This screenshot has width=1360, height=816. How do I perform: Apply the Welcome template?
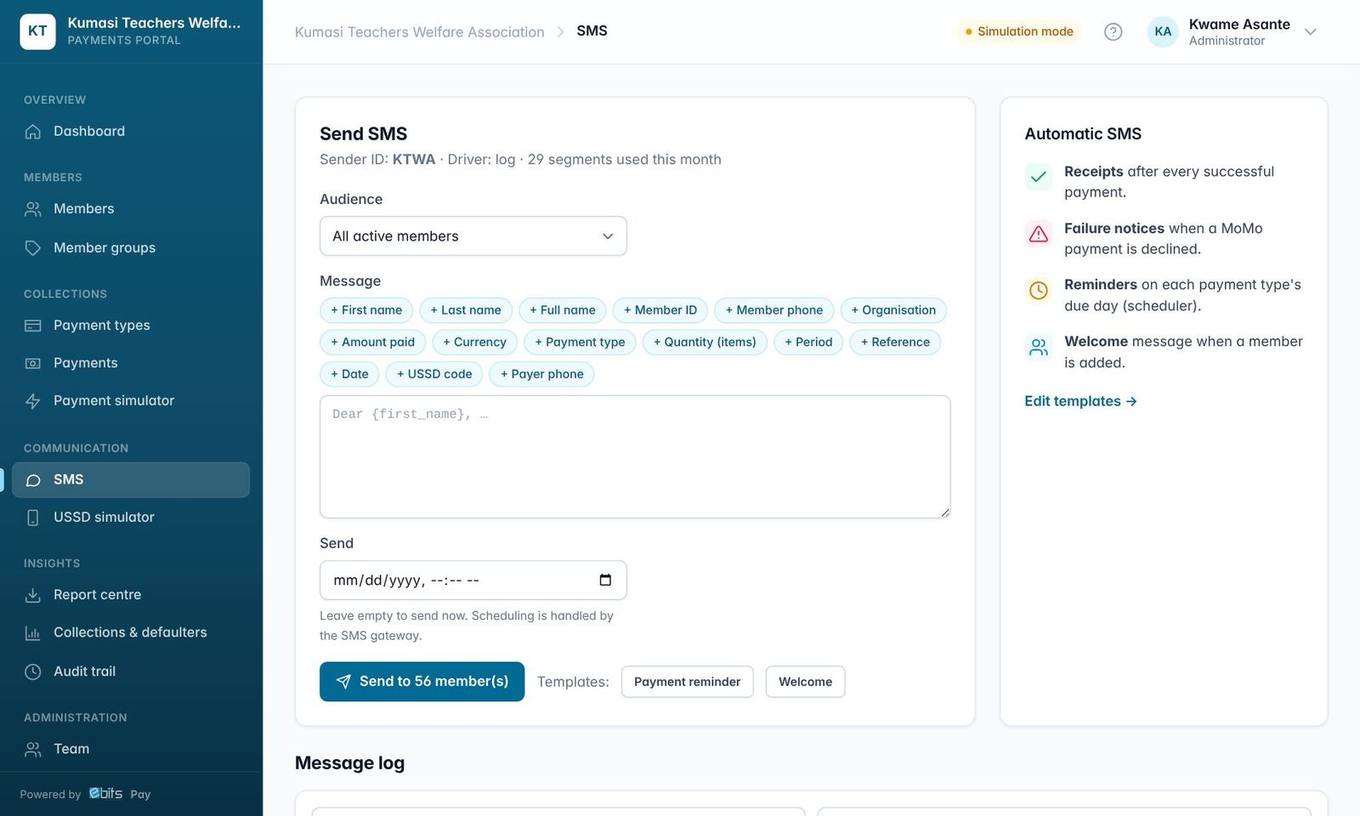tap(805, 682)
